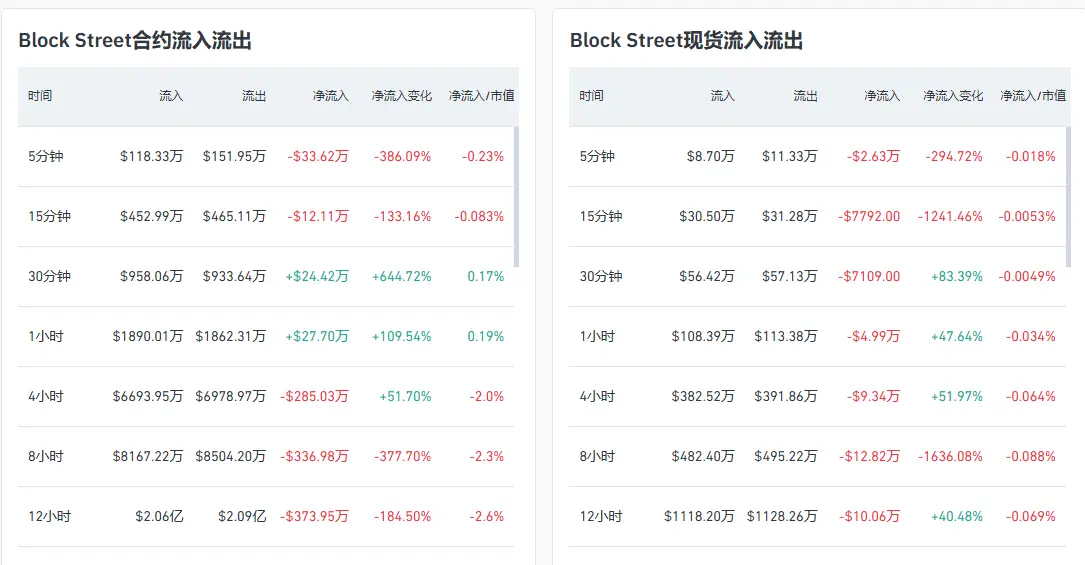Select the 15分钟 row label in 合约 table
Image resolution: width=1085 pixels, height=565 pixels.
49,216
